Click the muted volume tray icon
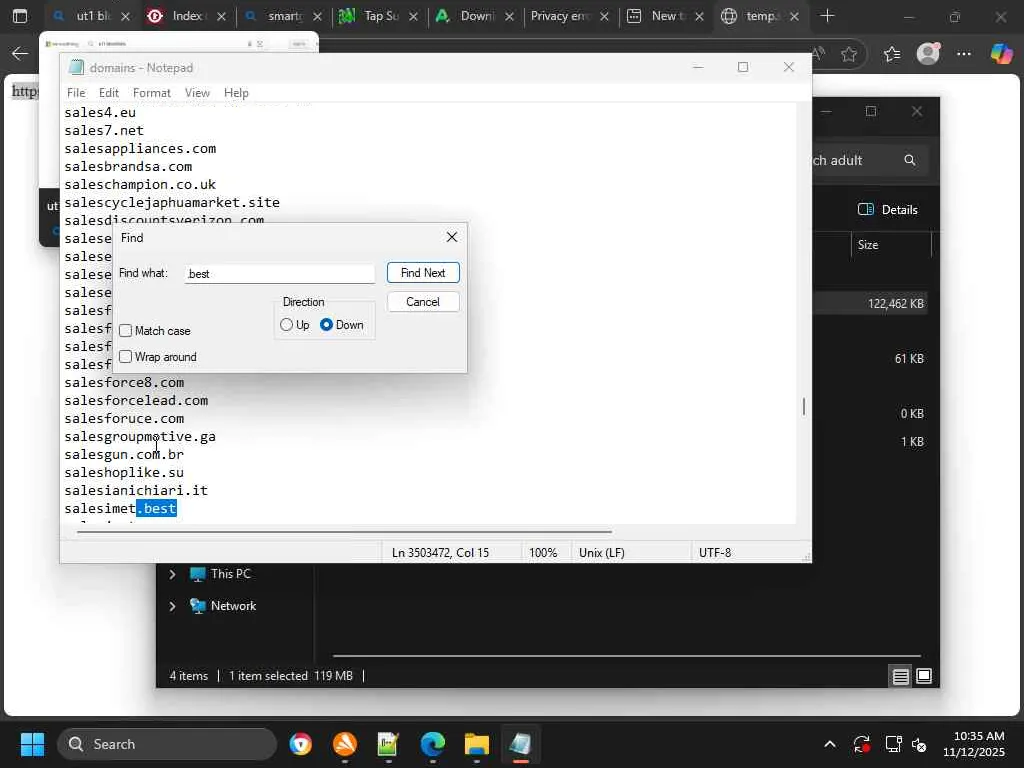Viewport: 1024px width, 768px height. (x=919, y=744)
